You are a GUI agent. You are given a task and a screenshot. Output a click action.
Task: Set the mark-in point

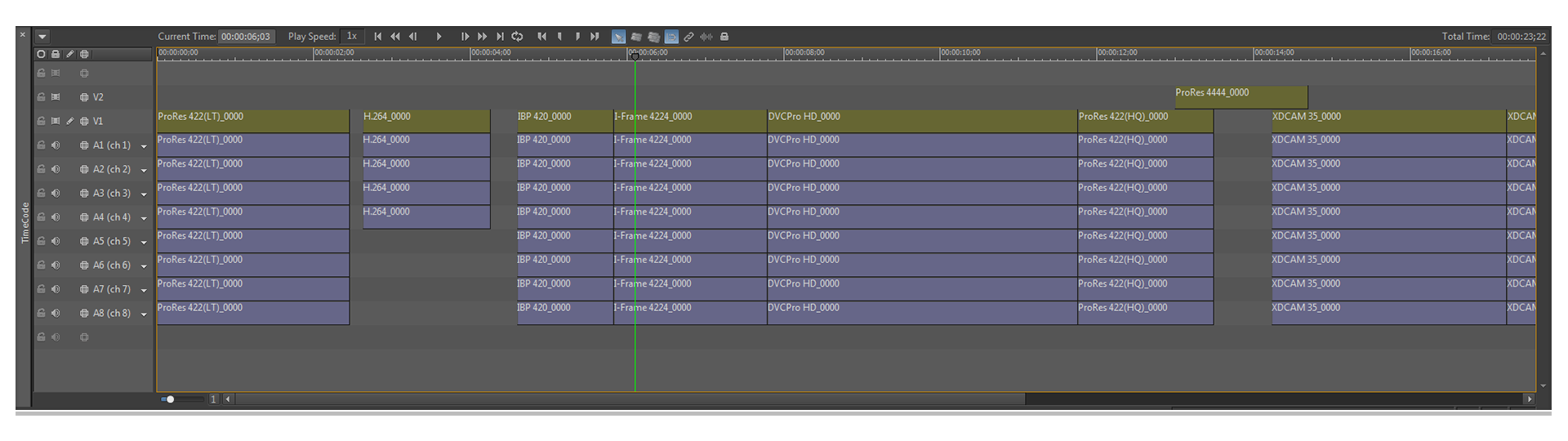click(559, 37)
